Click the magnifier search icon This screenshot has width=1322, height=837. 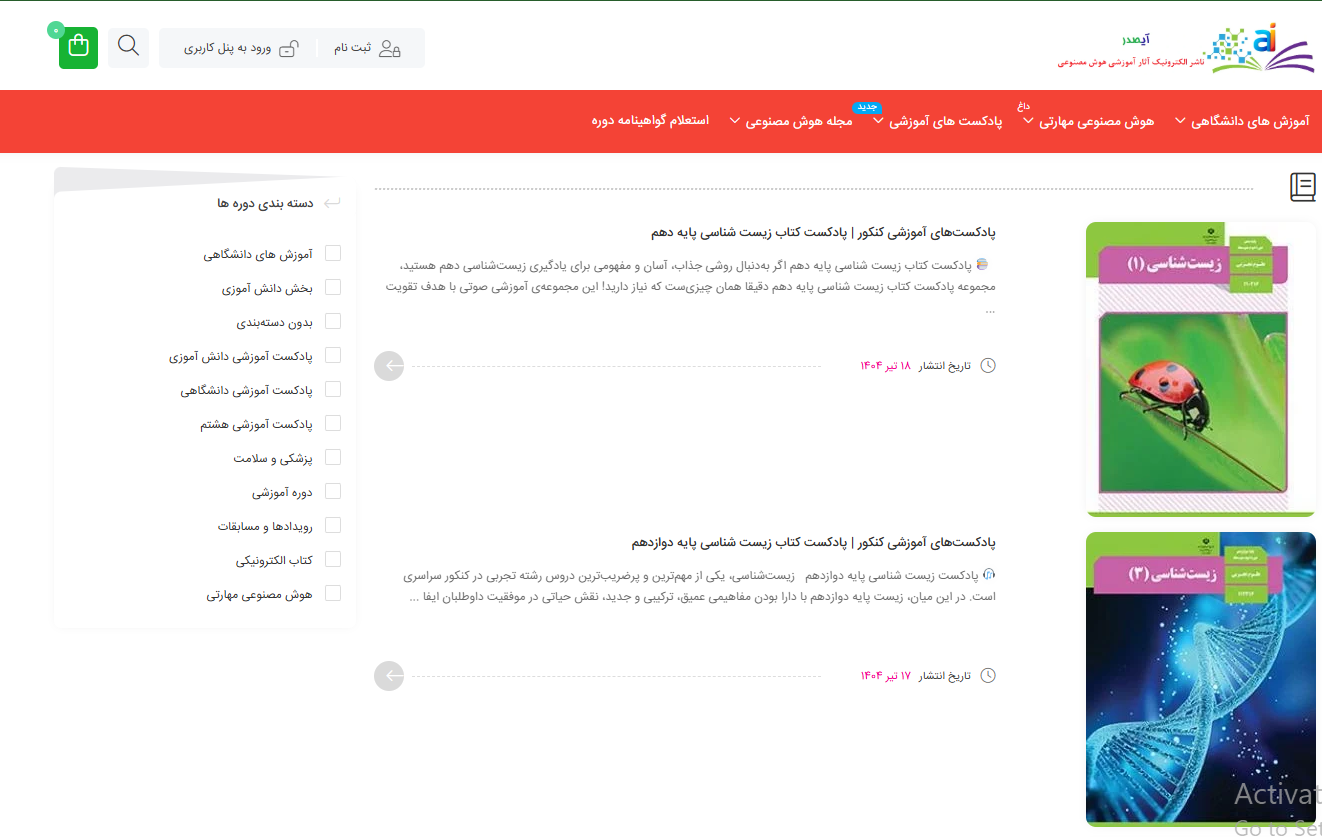pyautogui.click(x=129, y=47)
